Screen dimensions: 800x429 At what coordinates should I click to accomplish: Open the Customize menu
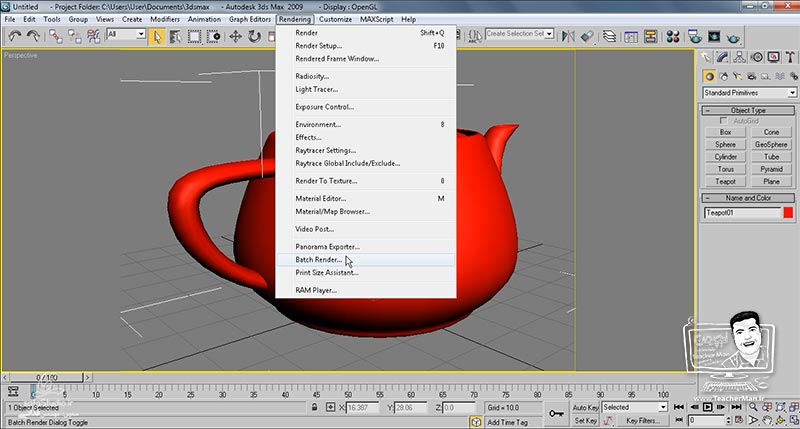click(335, 19)
